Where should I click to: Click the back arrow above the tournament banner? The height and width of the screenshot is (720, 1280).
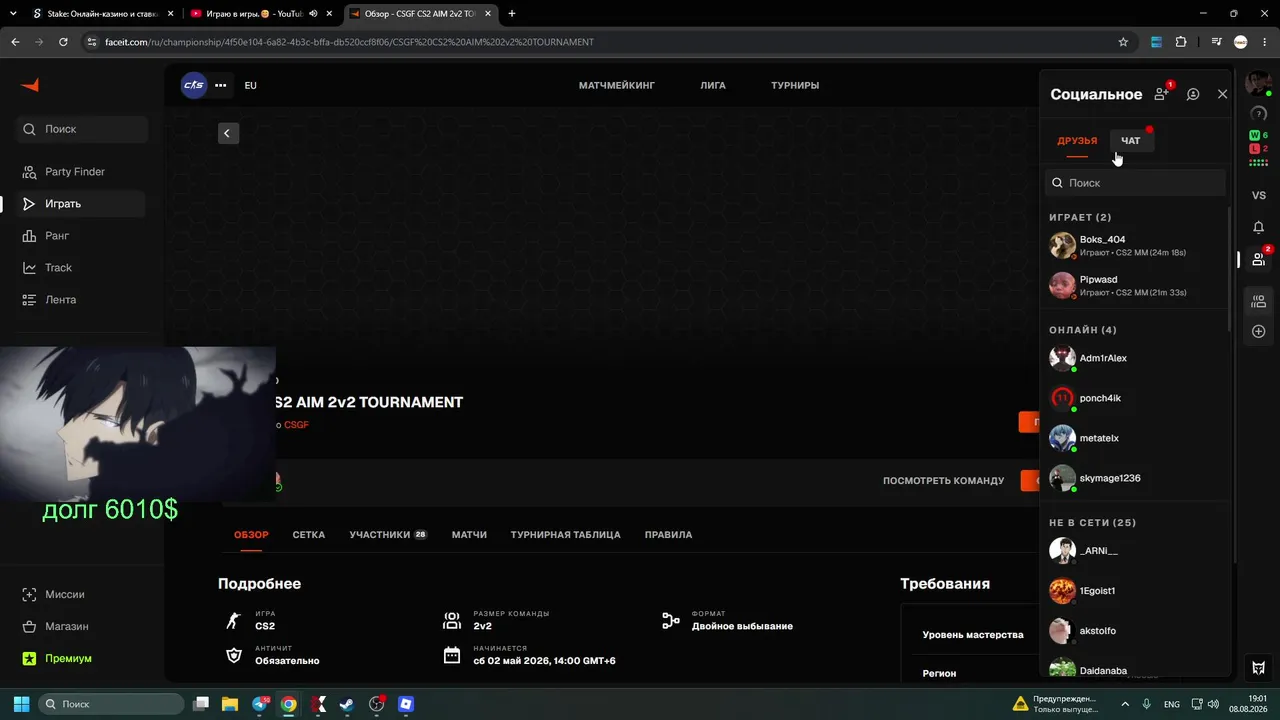228,133
